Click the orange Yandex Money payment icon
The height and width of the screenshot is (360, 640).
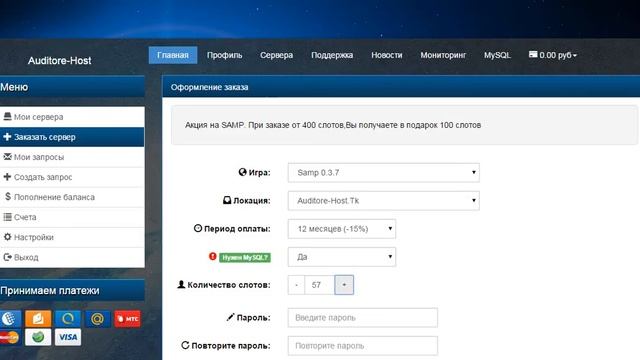coord(38,319)
